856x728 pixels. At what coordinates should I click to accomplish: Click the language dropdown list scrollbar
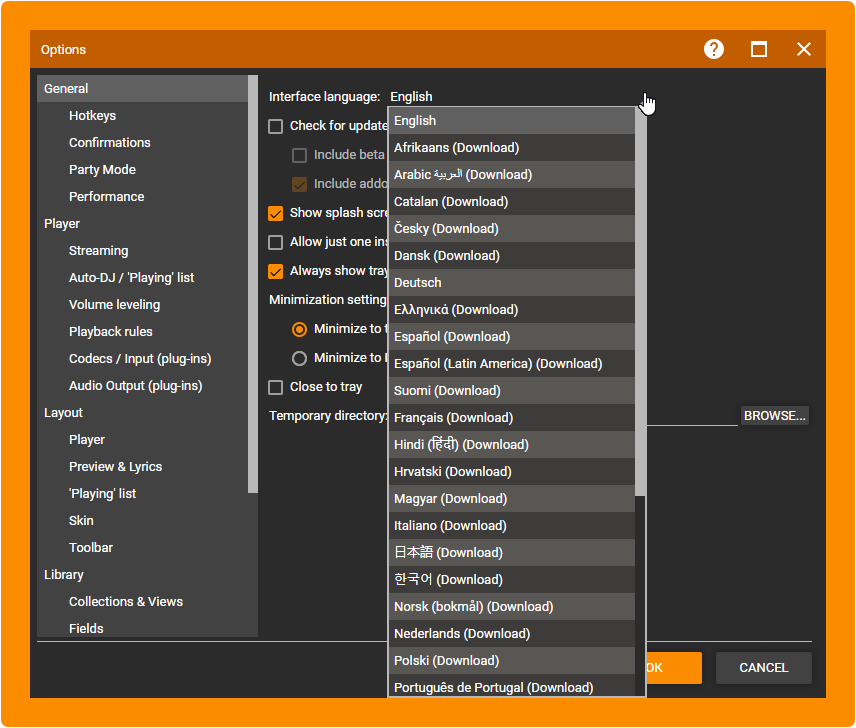point(640,300)
